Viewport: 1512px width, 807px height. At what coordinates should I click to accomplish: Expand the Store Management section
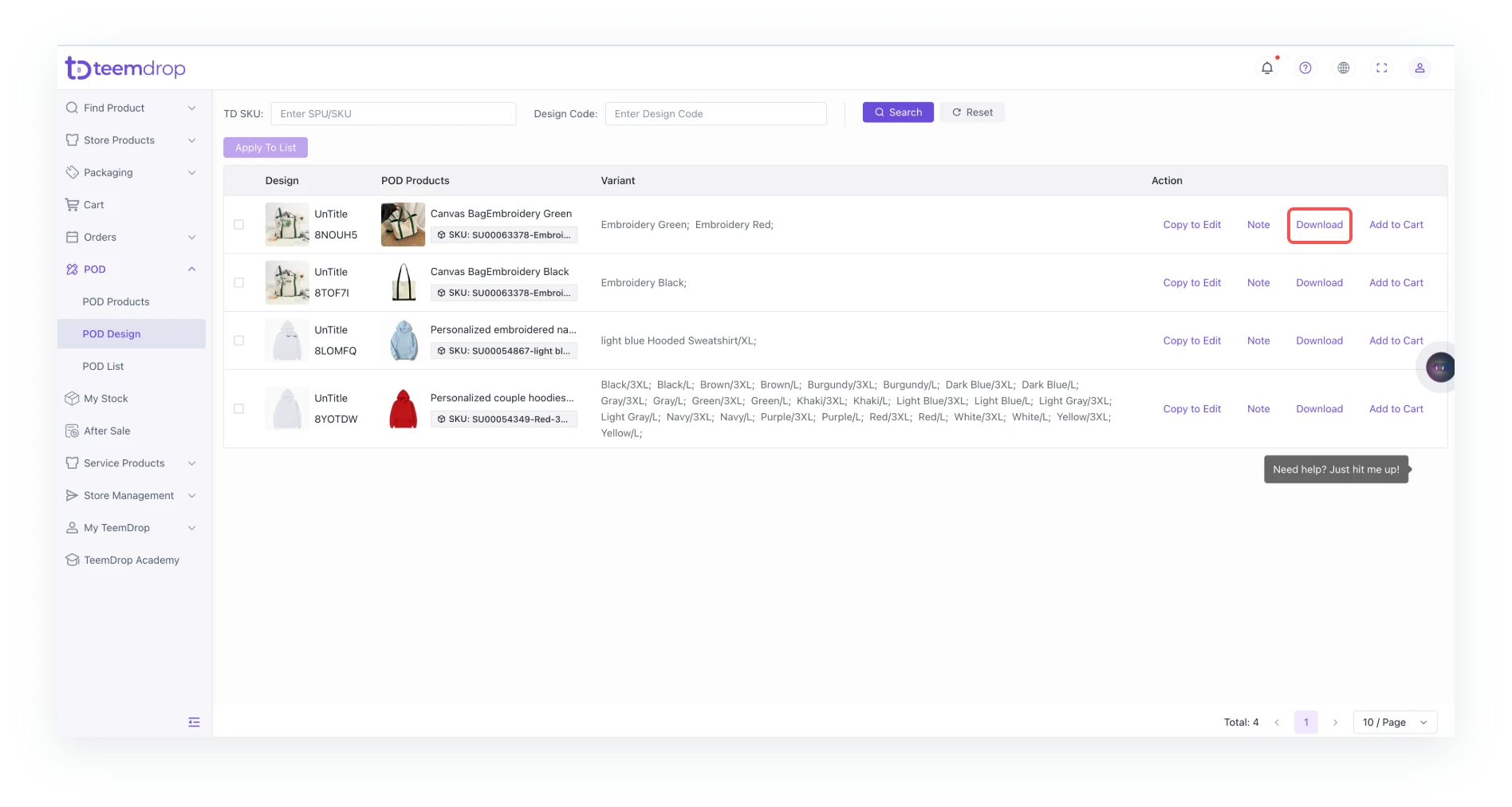click(x=132, y=496)
